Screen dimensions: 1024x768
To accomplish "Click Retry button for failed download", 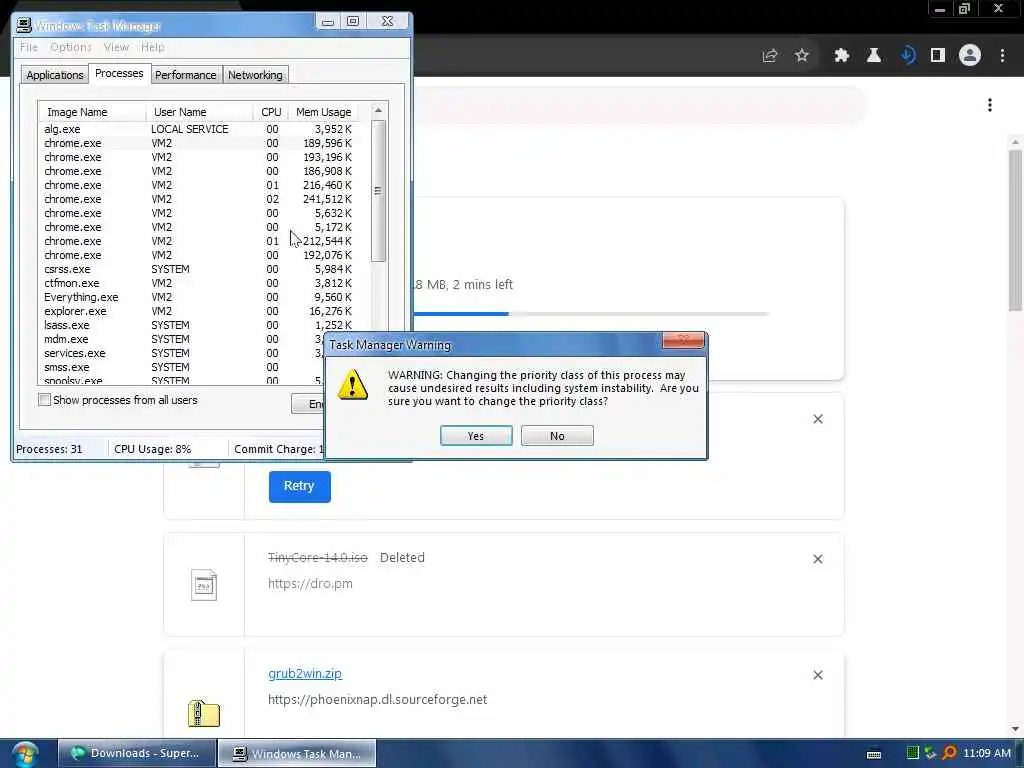I will tap(299, 487).
